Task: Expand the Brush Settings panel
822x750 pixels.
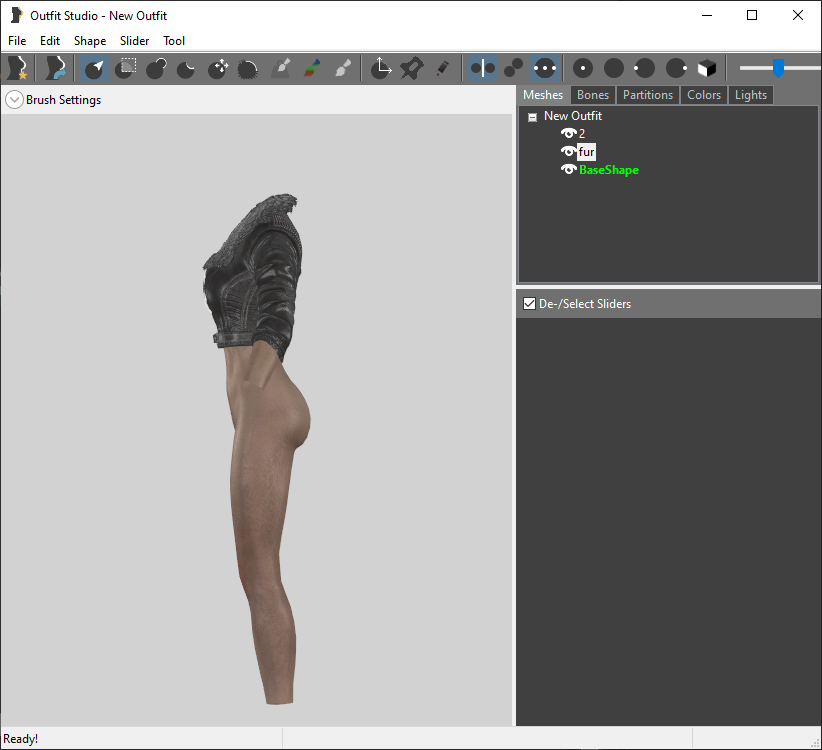Action: click(x=14, y=100)
